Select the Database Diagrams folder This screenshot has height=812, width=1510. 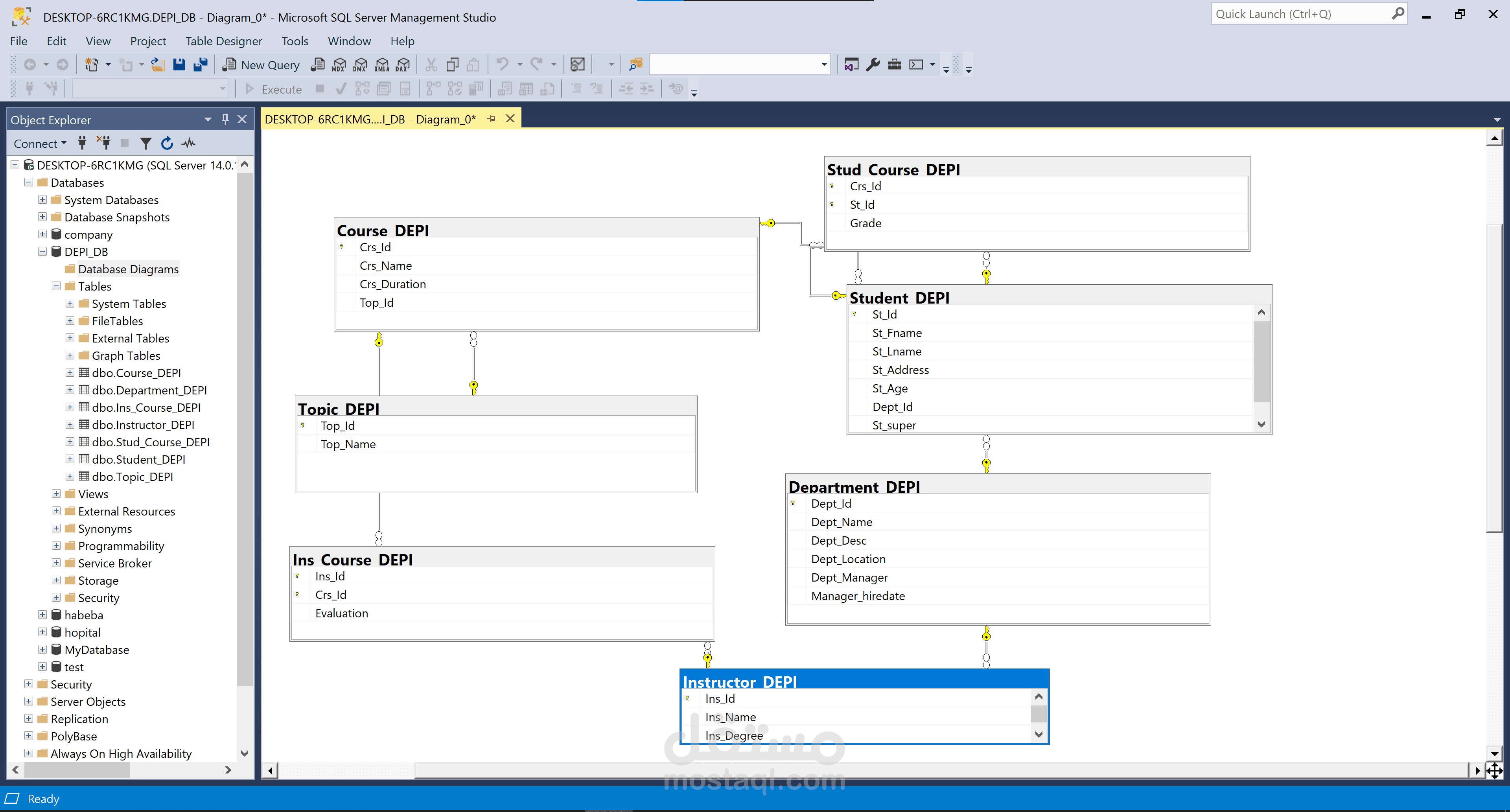coord(128,269)
